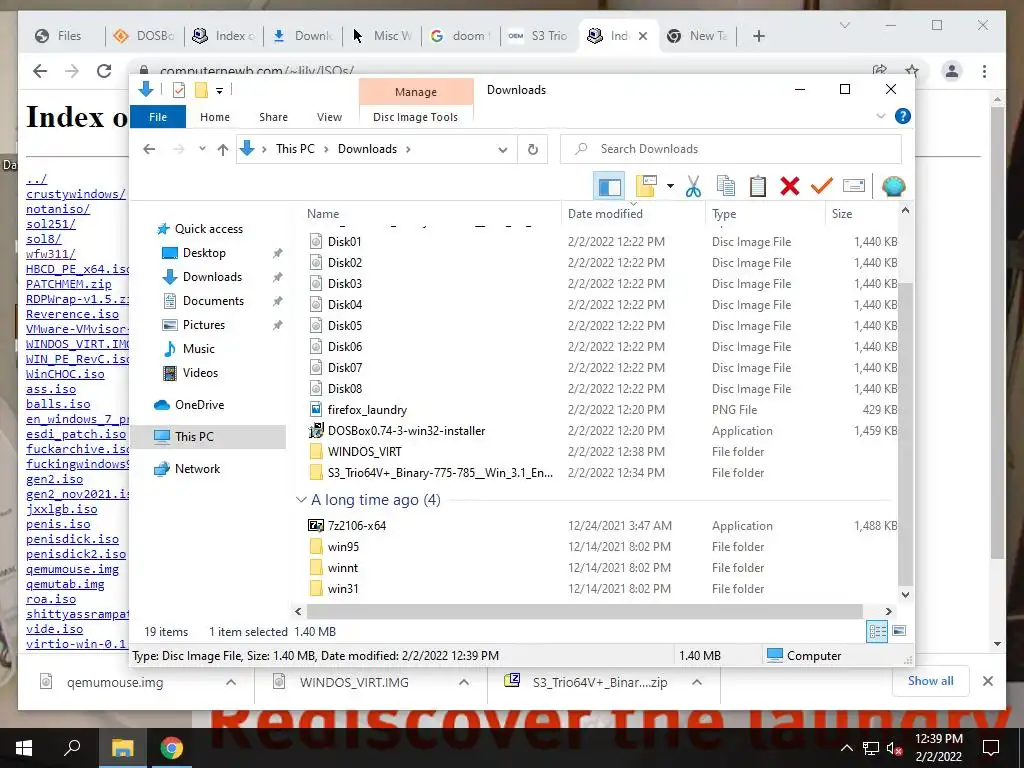Image resolution: width=1024 pixels, height=768 pixels.
Task: Open a new Chrome tab with plus button
Action: [758, 36]
